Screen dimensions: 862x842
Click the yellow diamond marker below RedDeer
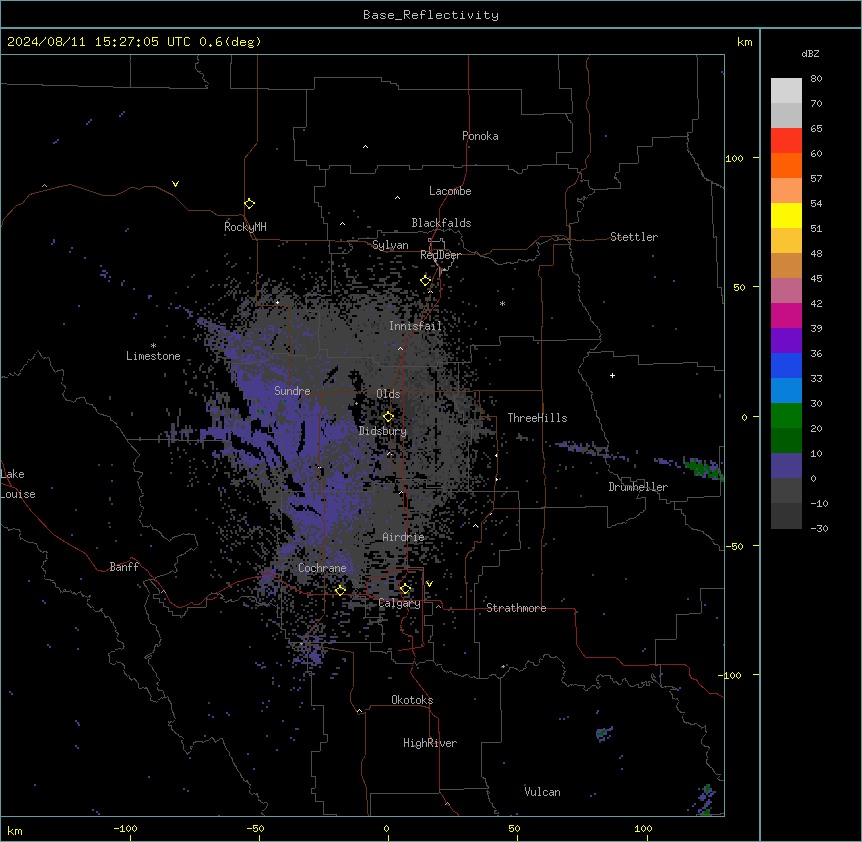(426, 281)
